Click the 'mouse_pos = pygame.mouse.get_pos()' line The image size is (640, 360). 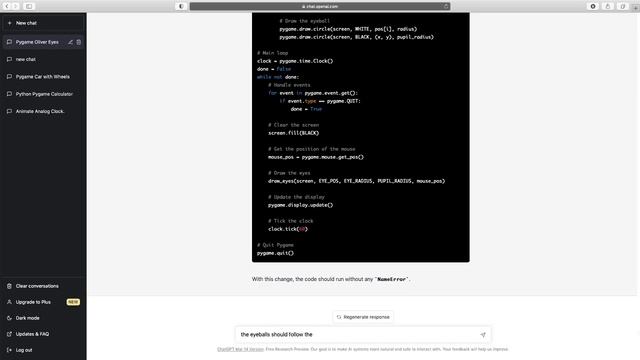tap(316, 157)
